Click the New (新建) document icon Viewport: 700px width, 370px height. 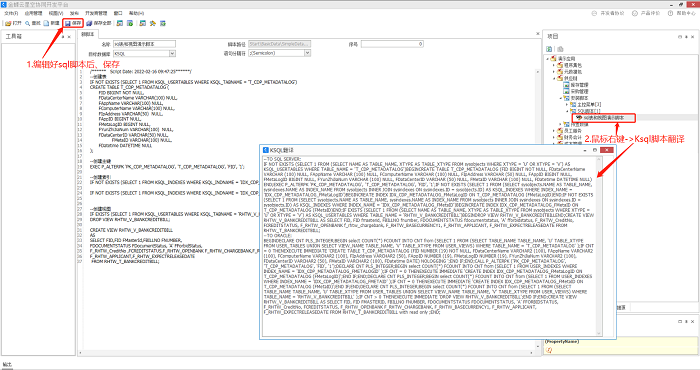(46, 23)
